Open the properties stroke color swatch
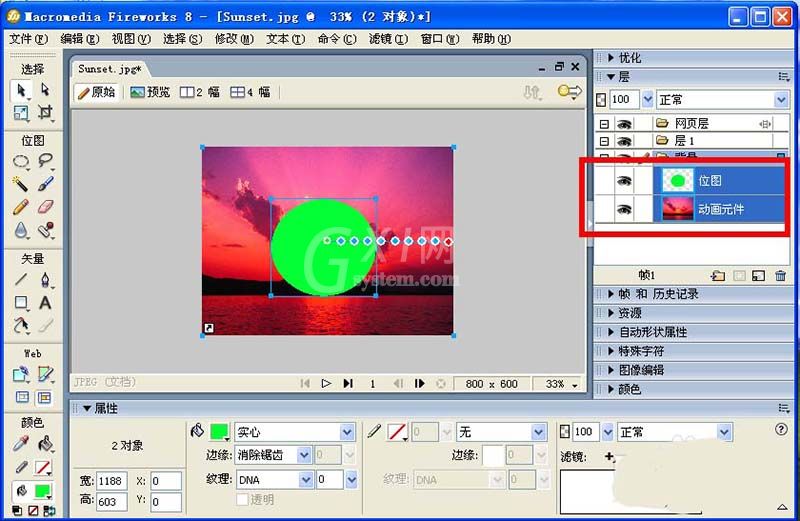The image size is (800, 521). [x=397, y=432]
